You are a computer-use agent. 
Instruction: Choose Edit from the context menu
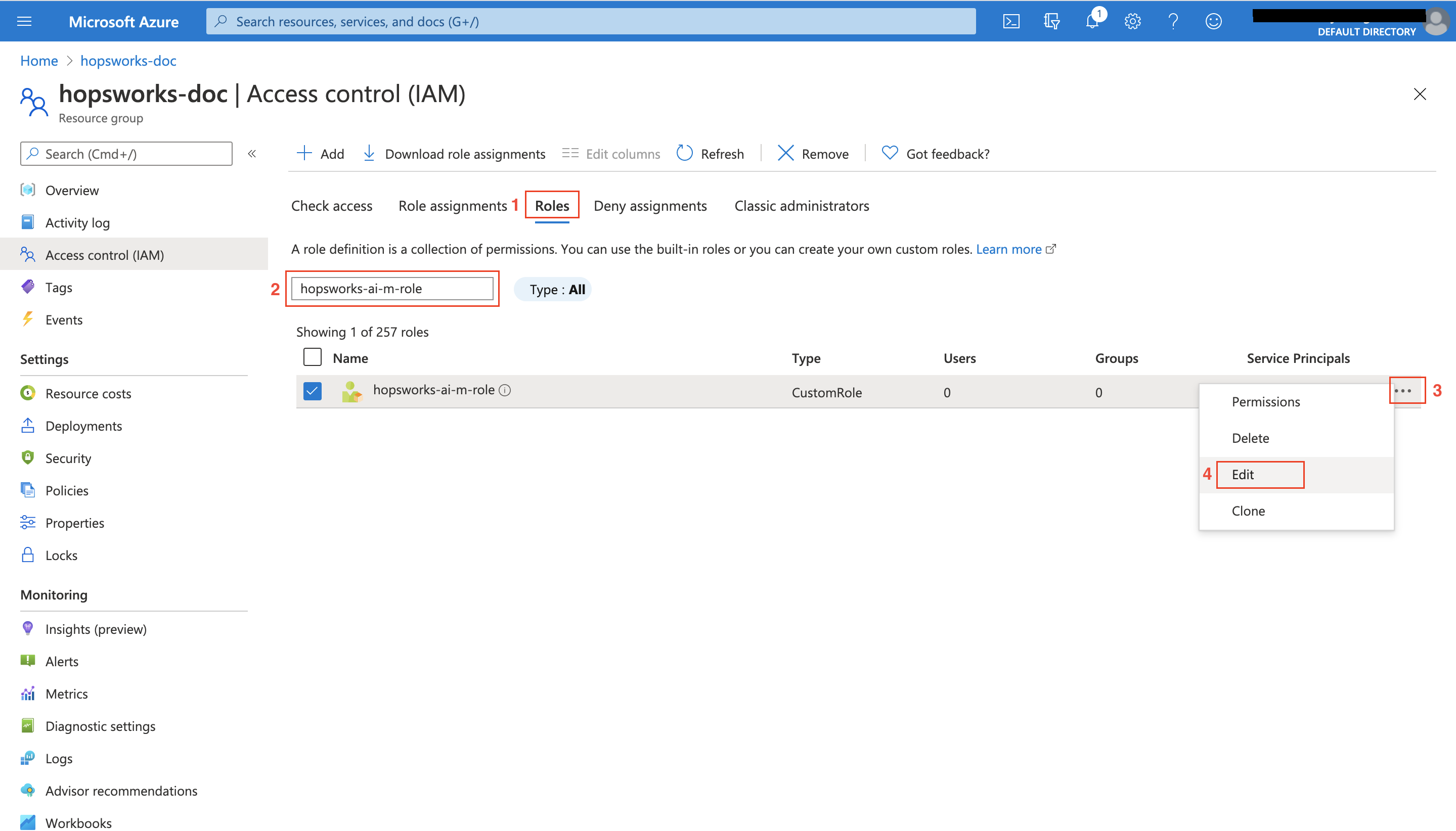[1243, 474]
